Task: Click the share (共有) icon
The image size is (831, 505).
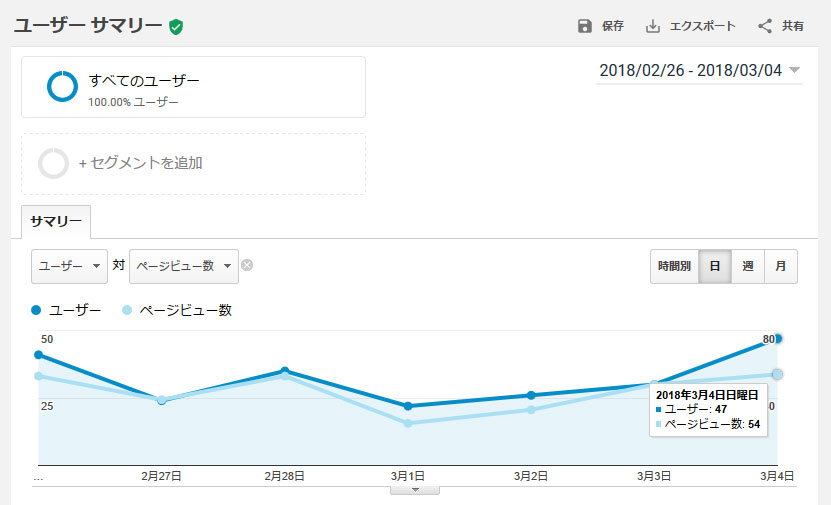Action: tap(765, 26)
